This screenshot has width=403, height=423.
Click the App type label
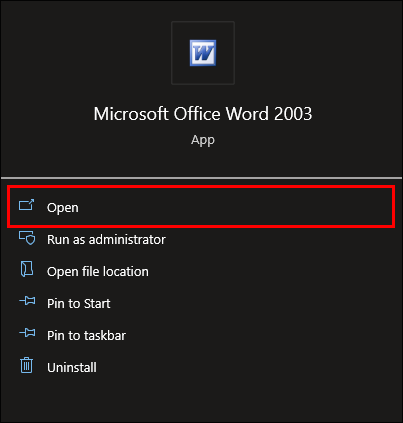tap(203, 140)
